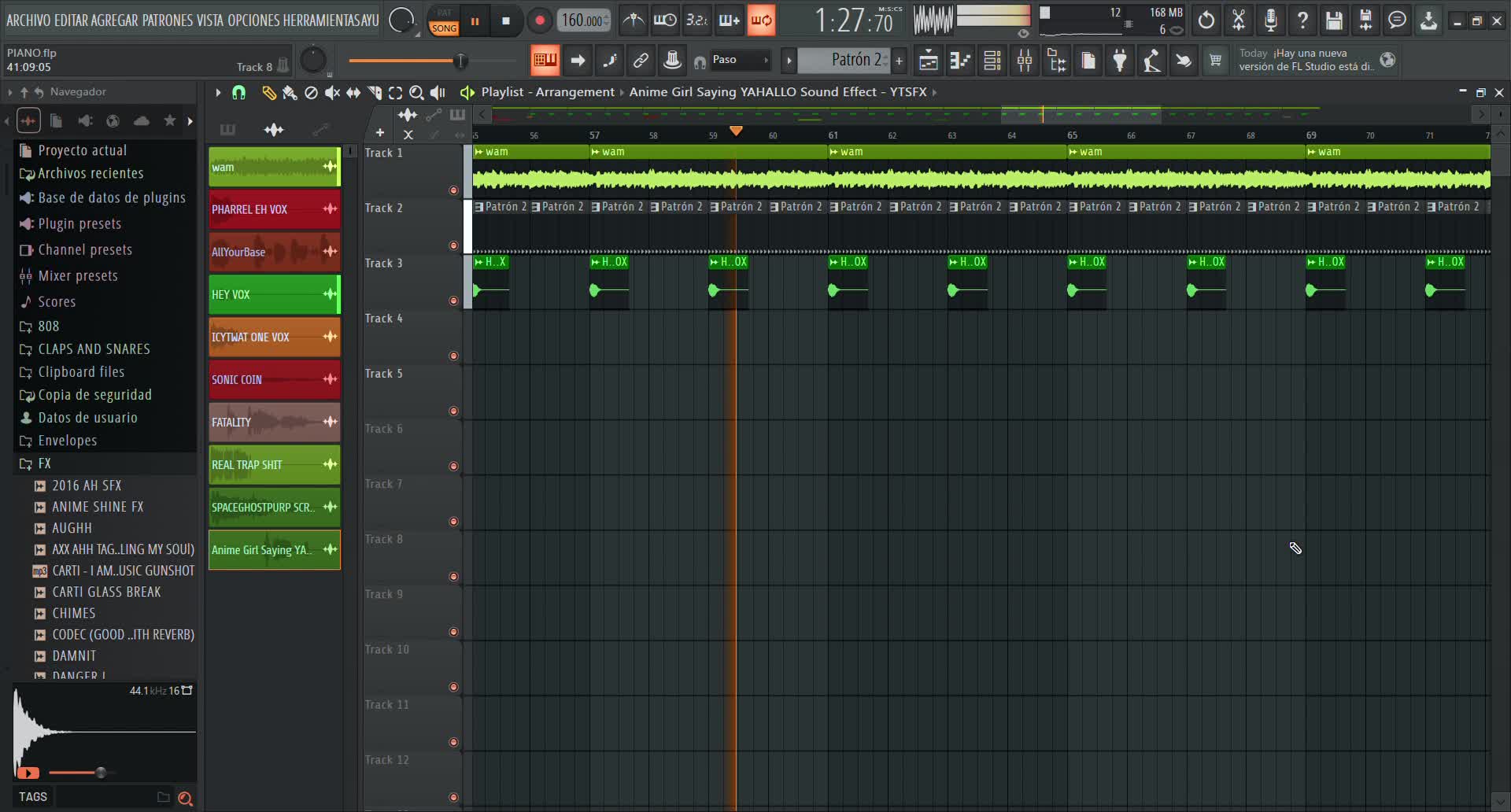Click the undo history circular arrow icon
Screen dimensions: 1511x812
pos(1206,20)
